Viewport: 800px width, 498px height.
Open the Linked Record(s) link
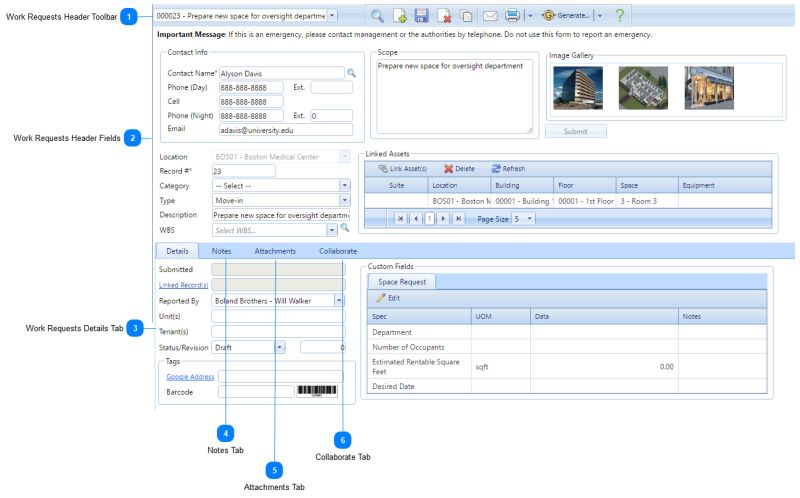(183, 285)
